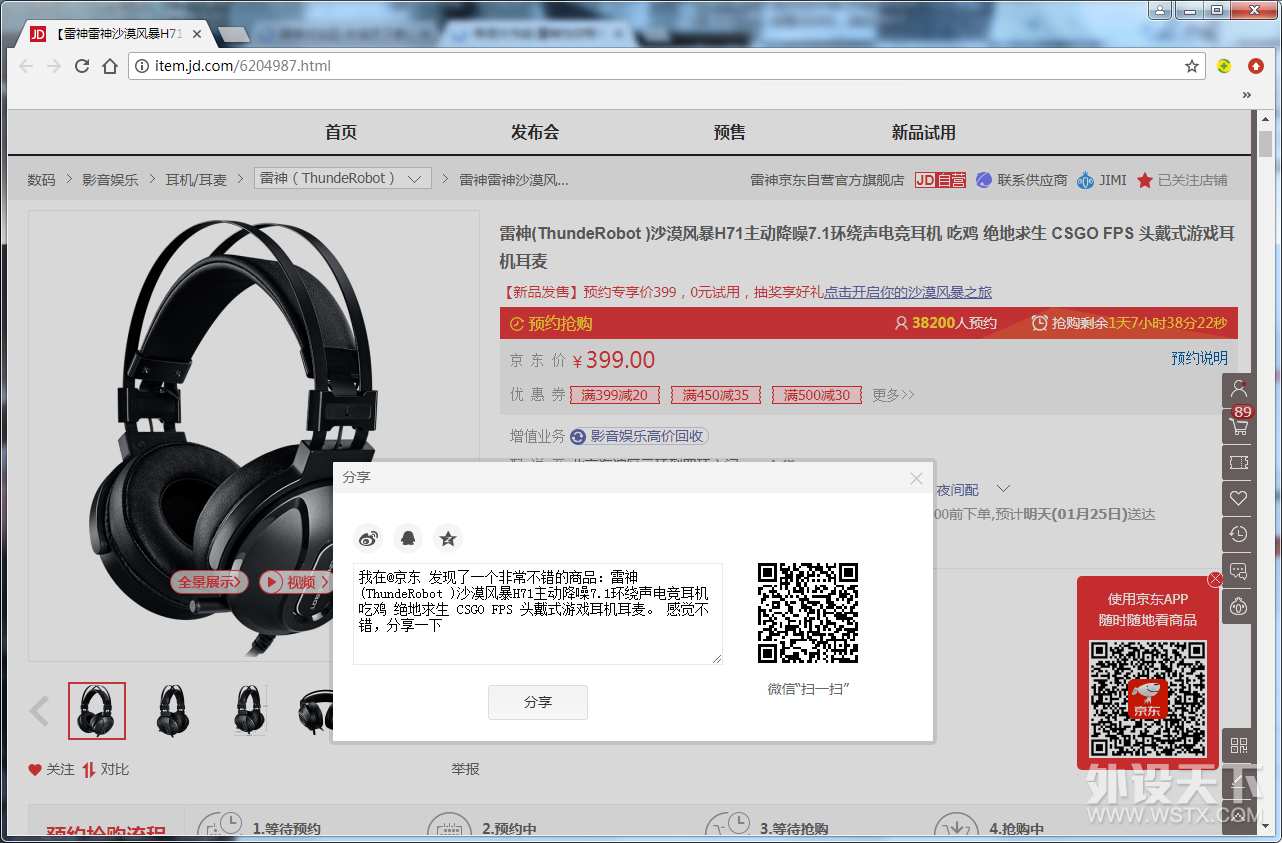This screenshot has width=1282, height=843.
Task: Show hidden extensions chevron (»)
Action: click(1247, 95)
